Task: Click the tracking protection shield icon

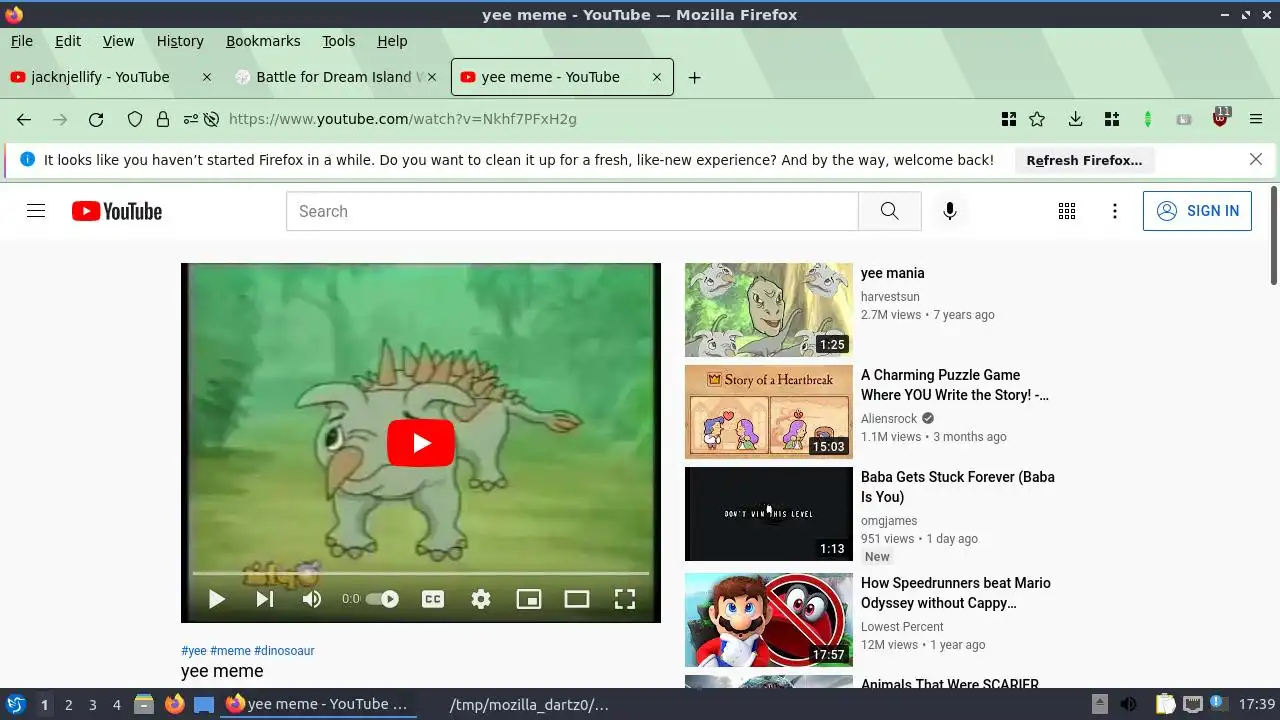Action: (x=135, y=119)
